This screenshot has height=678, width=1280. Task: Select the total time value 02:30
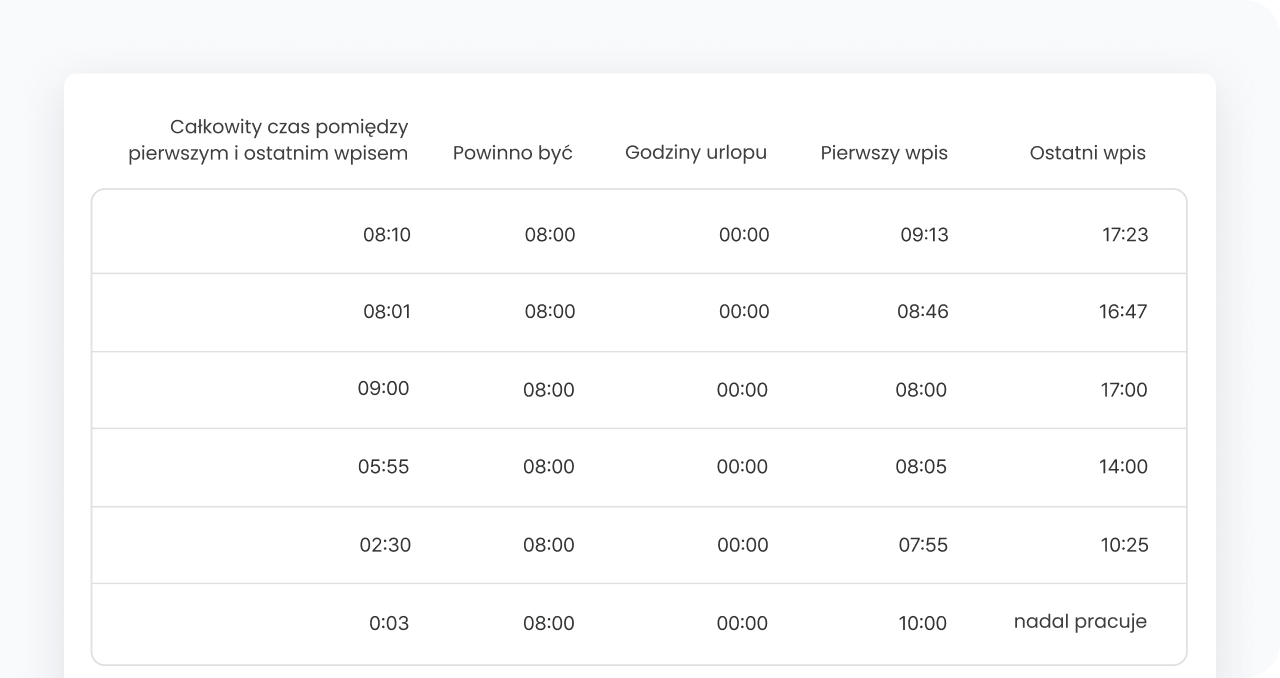(385, 545)
